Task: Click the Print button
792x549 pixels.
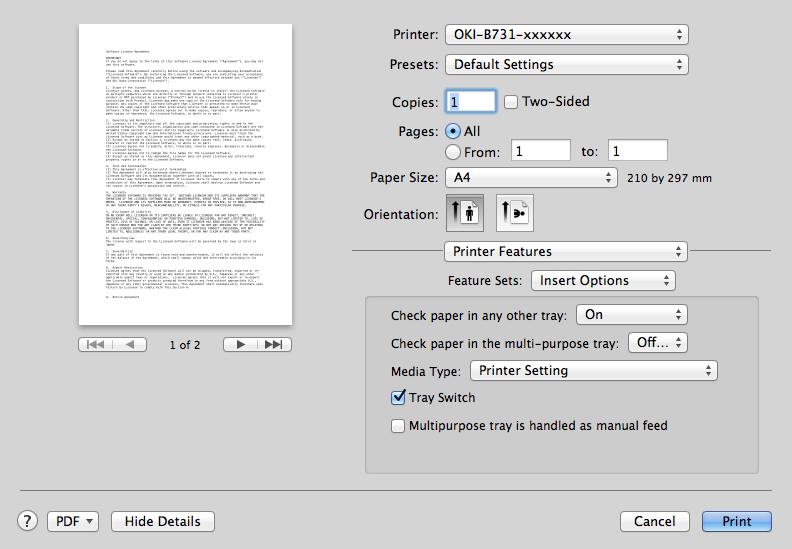Action: point(736,521)
